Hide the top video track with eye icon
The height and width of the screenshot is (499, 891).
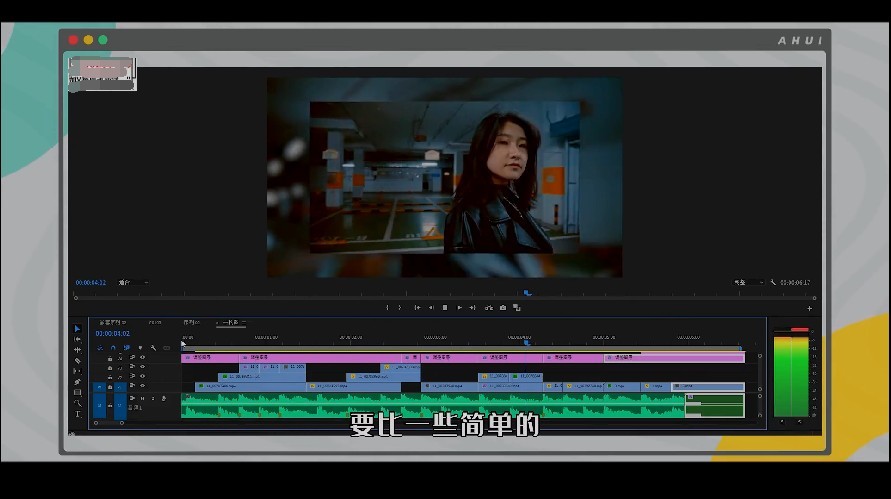142,357
